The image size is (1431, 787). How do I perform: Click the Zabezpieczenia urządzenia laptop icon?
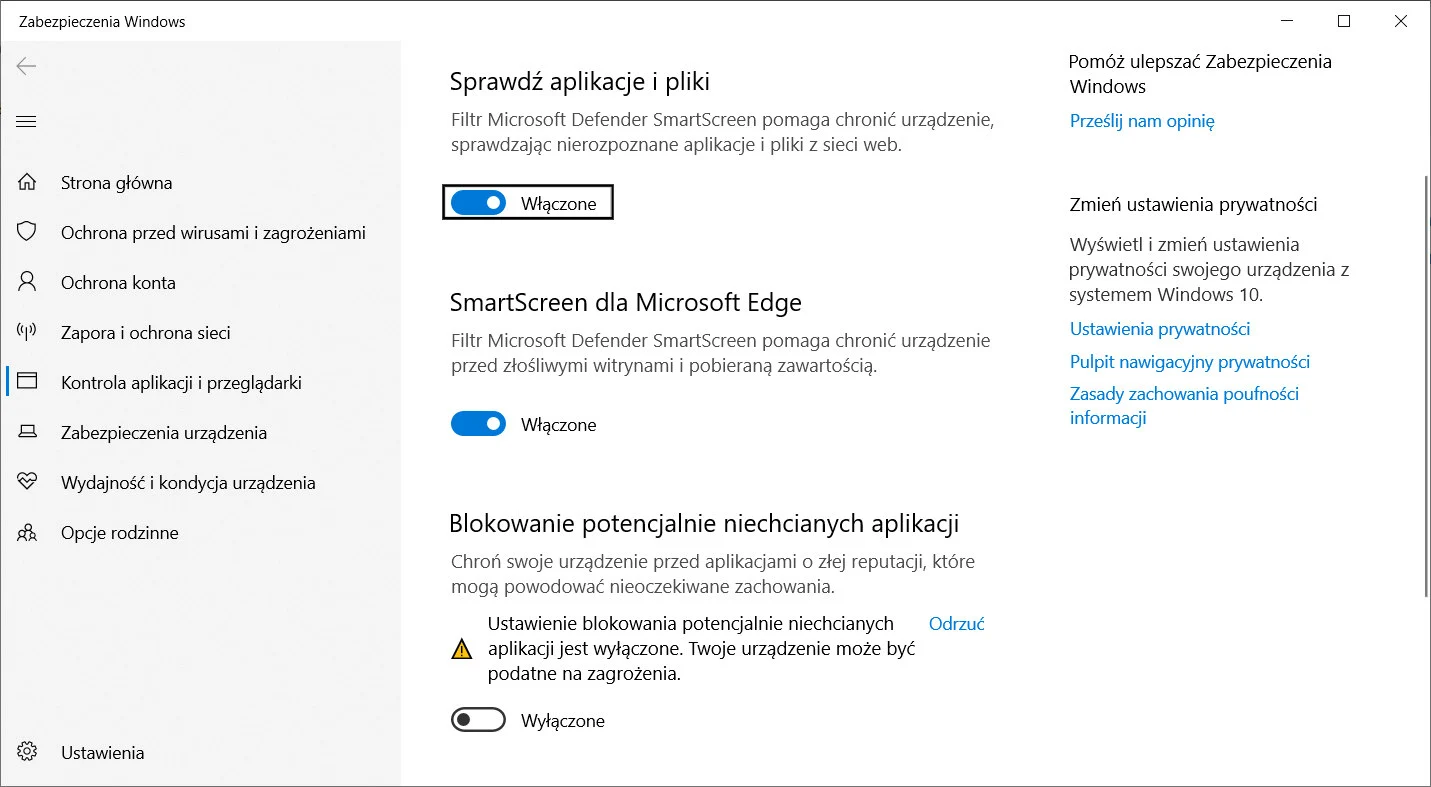tap(27, 432)
